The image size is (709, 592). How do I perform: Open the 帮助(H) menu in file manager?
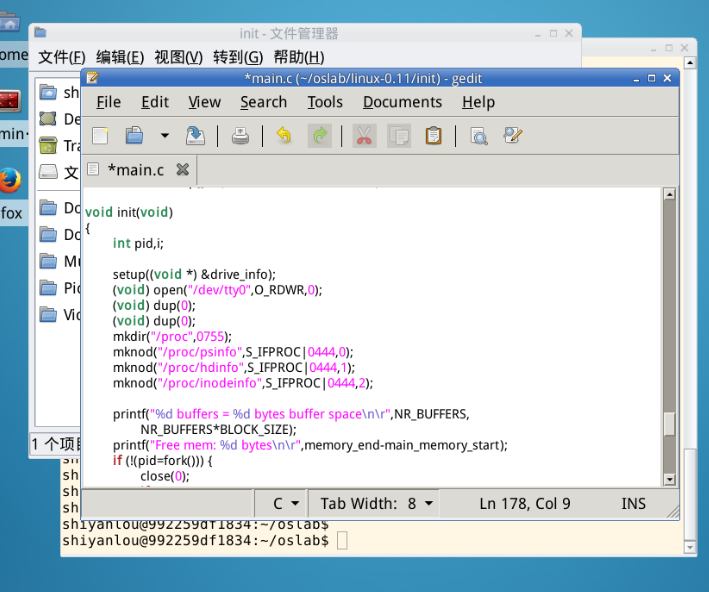[x=298, y=57]
